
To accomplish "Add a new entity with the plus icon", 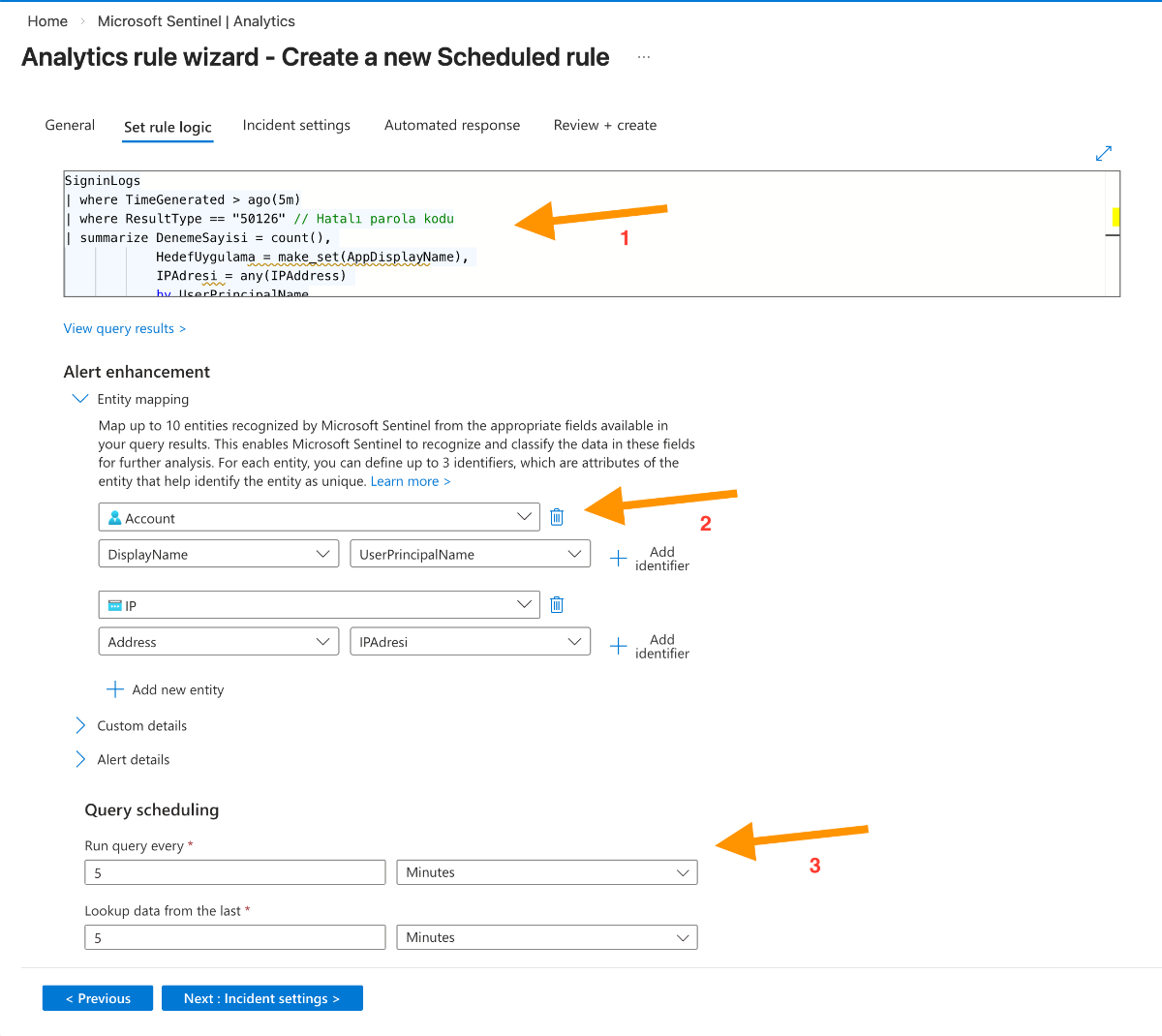I will coord(115,689).
